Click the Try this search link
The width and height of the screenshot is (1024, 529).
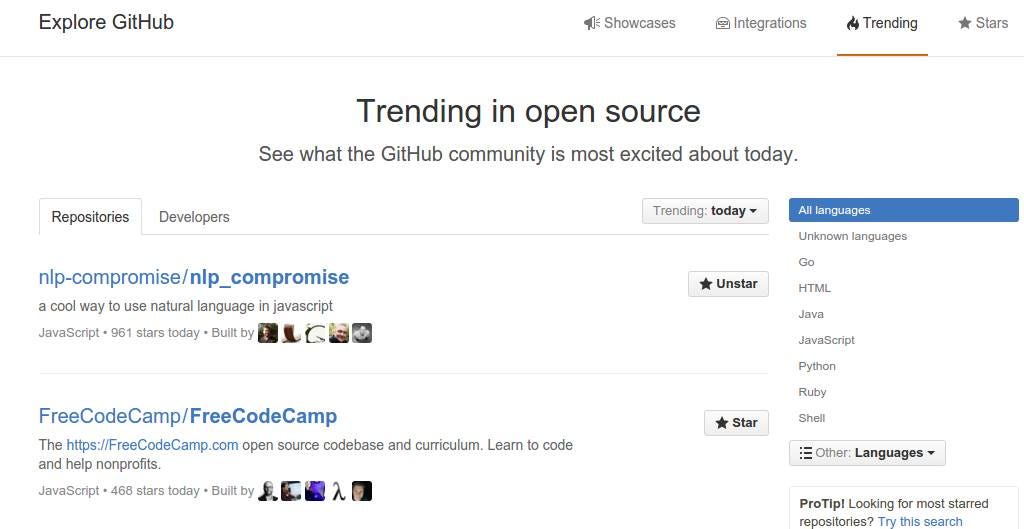(x=920, y=522)
